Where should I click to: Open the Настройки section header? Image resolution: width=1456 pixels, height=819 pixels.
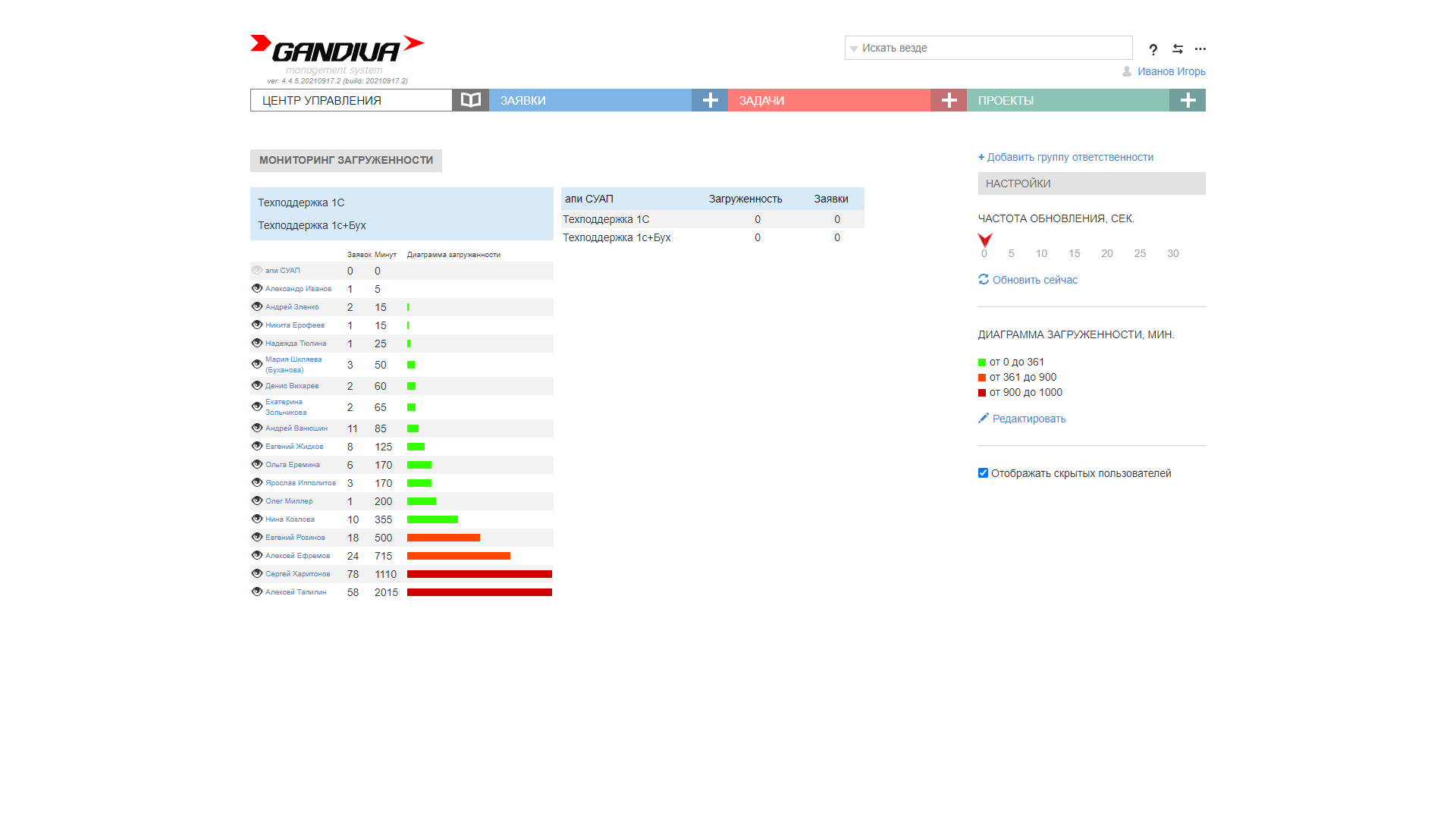(x=1092, y=184)
